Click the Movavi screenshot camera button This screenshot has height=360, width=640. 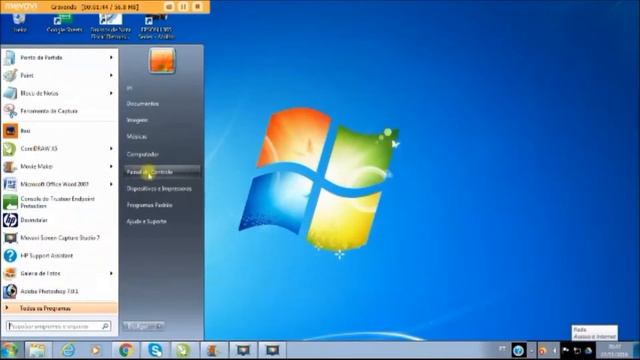click(x=169, y=7)
